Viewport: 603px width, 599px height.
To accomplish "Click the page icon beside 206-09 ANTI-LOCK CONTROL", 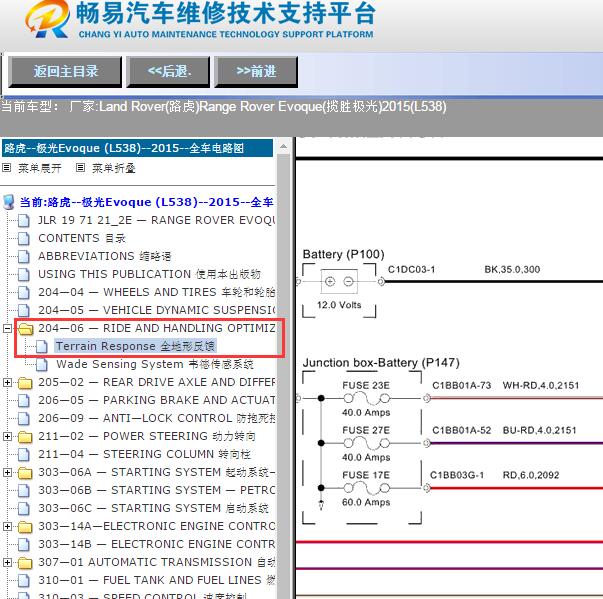I will coord(24,419).
